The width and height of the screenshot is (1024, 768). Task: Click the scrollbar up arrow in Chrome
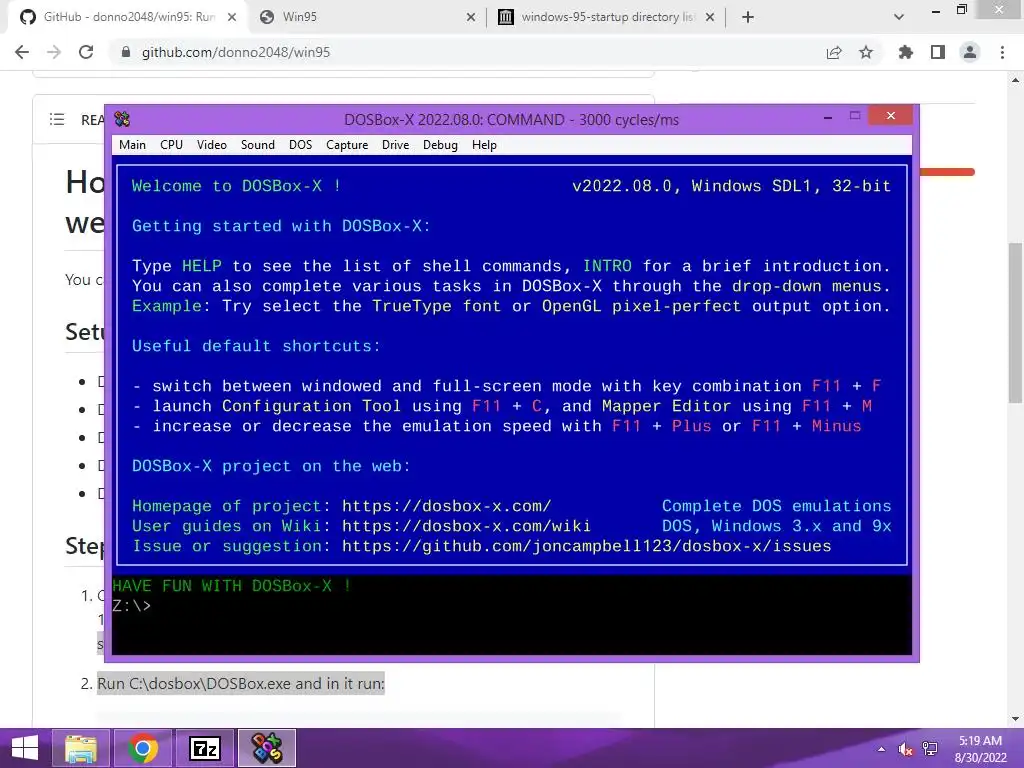coord(1016,80)
